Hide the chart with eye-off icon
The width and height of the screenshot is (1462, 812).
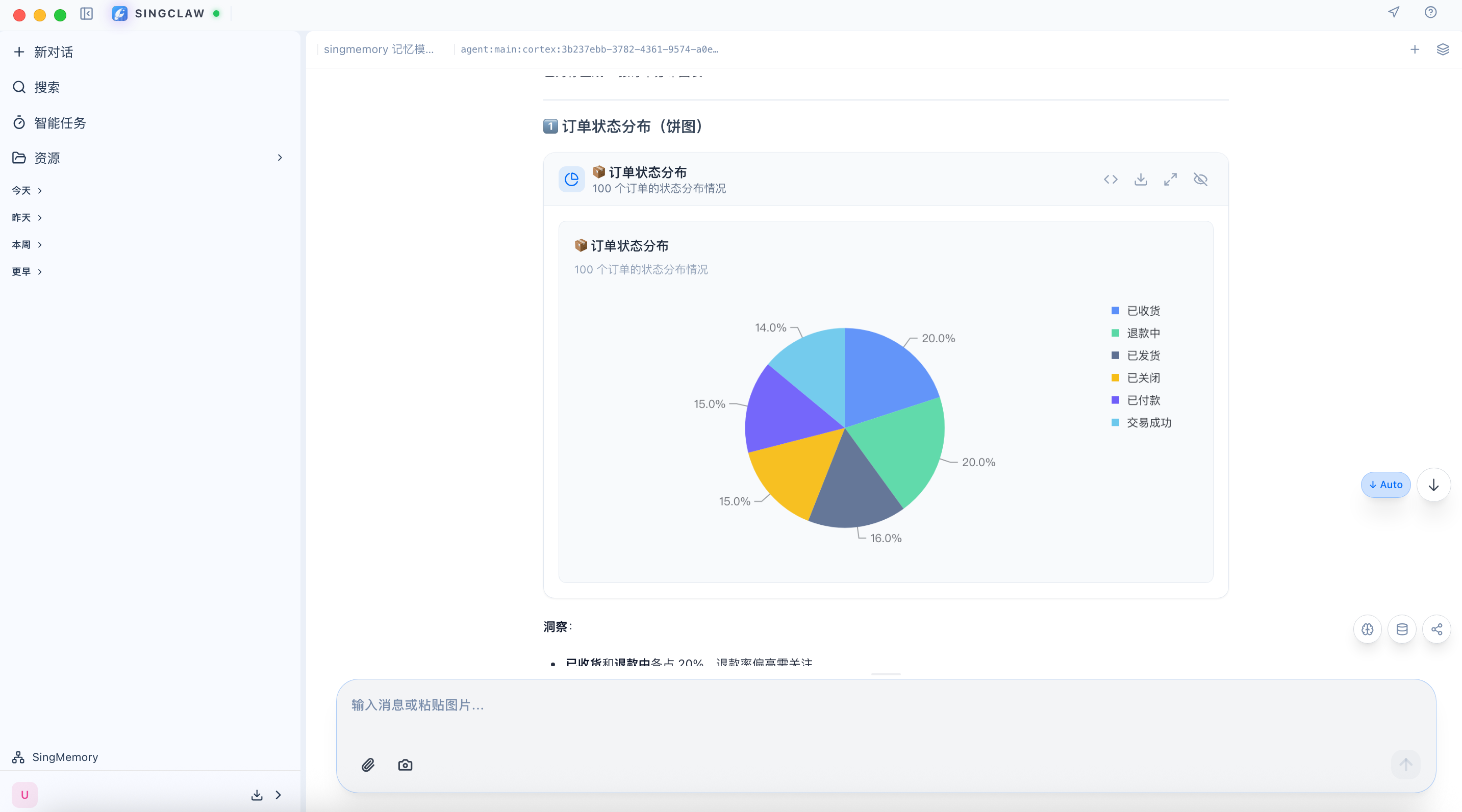point(1200,180)
